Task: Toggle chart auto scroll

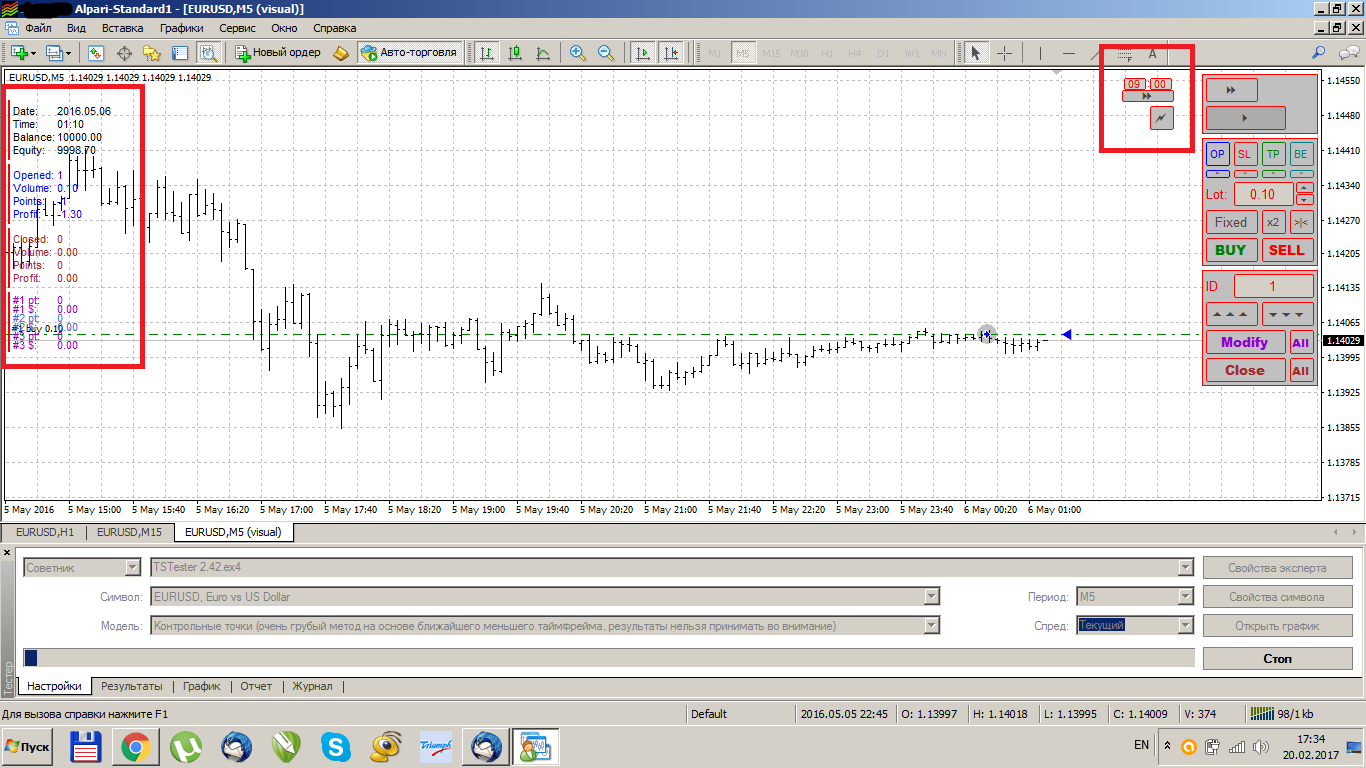Action: point(643,52)
